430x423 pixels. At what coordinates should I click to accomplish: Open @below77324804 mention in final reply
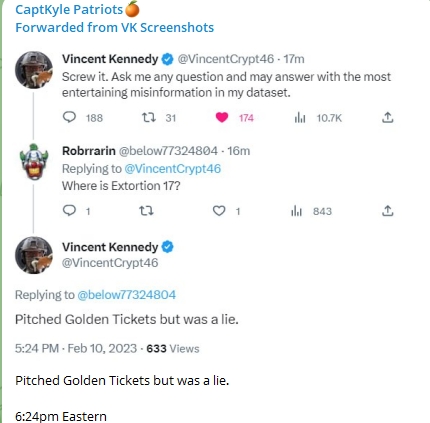[x=127, y=295]
